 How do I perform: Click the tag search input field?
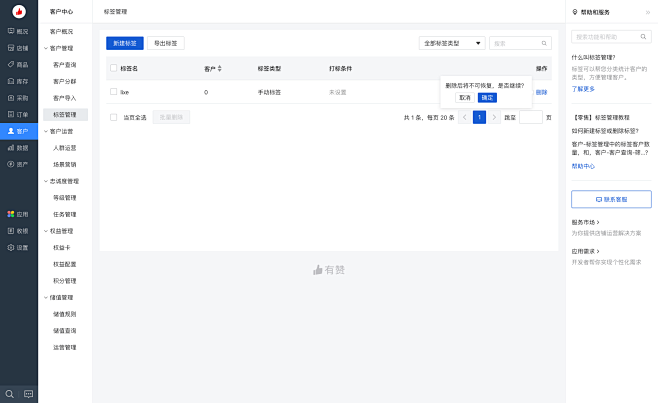(x=516, y=43)
